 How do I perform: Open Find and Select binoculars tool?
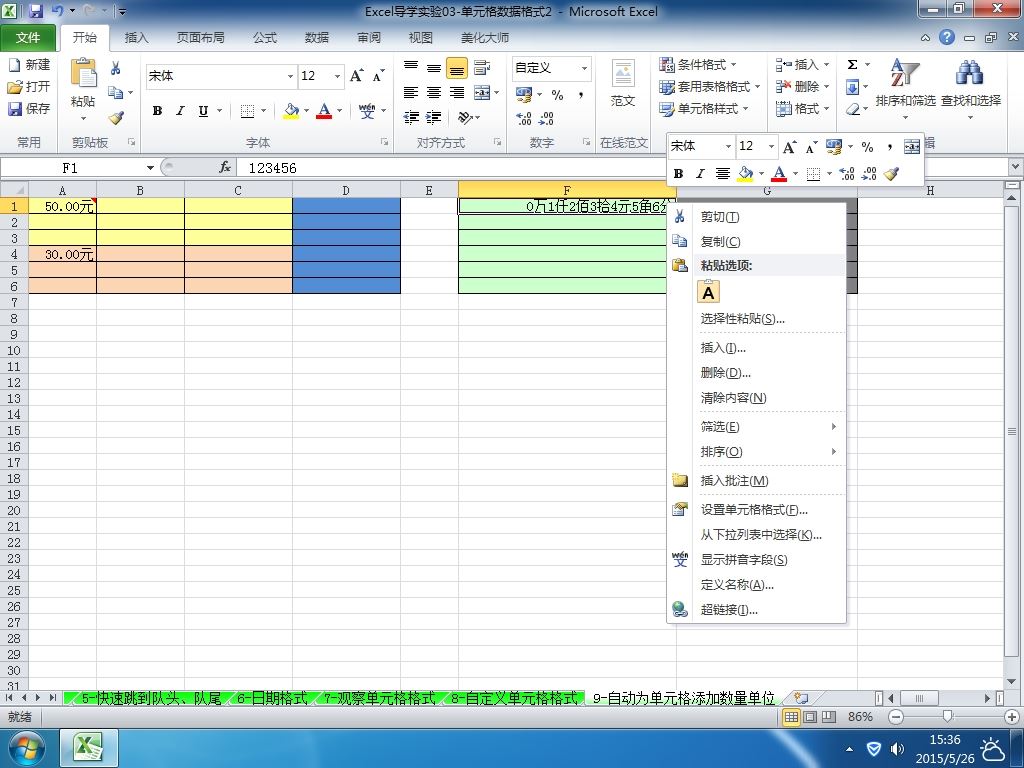pyautogui.click(x=970, y=88)
